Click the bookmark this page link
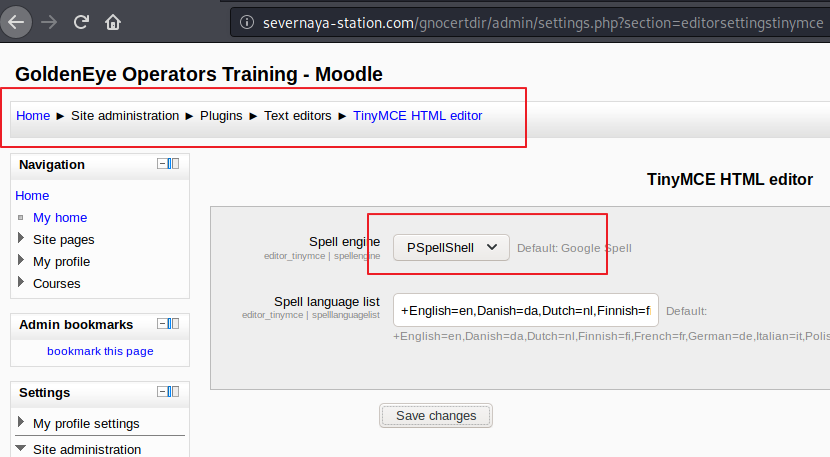 tap(100, 351)
